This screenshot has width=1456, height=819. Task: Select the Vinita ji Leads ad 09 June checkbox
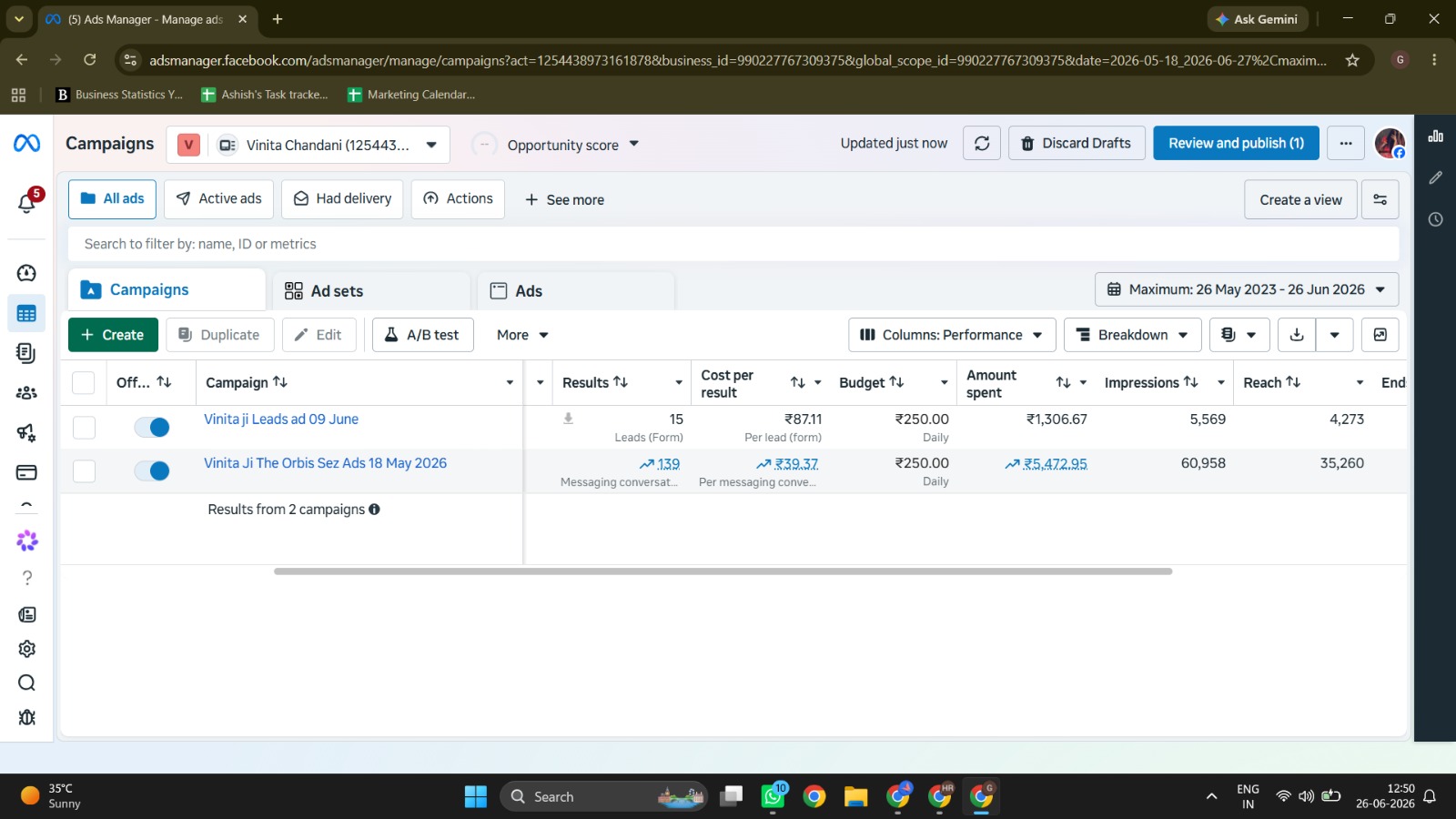[84, 428]
